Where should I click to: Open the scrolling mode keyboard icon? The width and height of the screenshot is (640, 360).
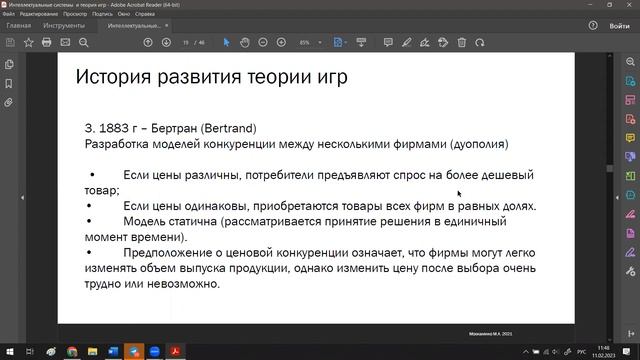pyautogui.click(x=361, y=42)
